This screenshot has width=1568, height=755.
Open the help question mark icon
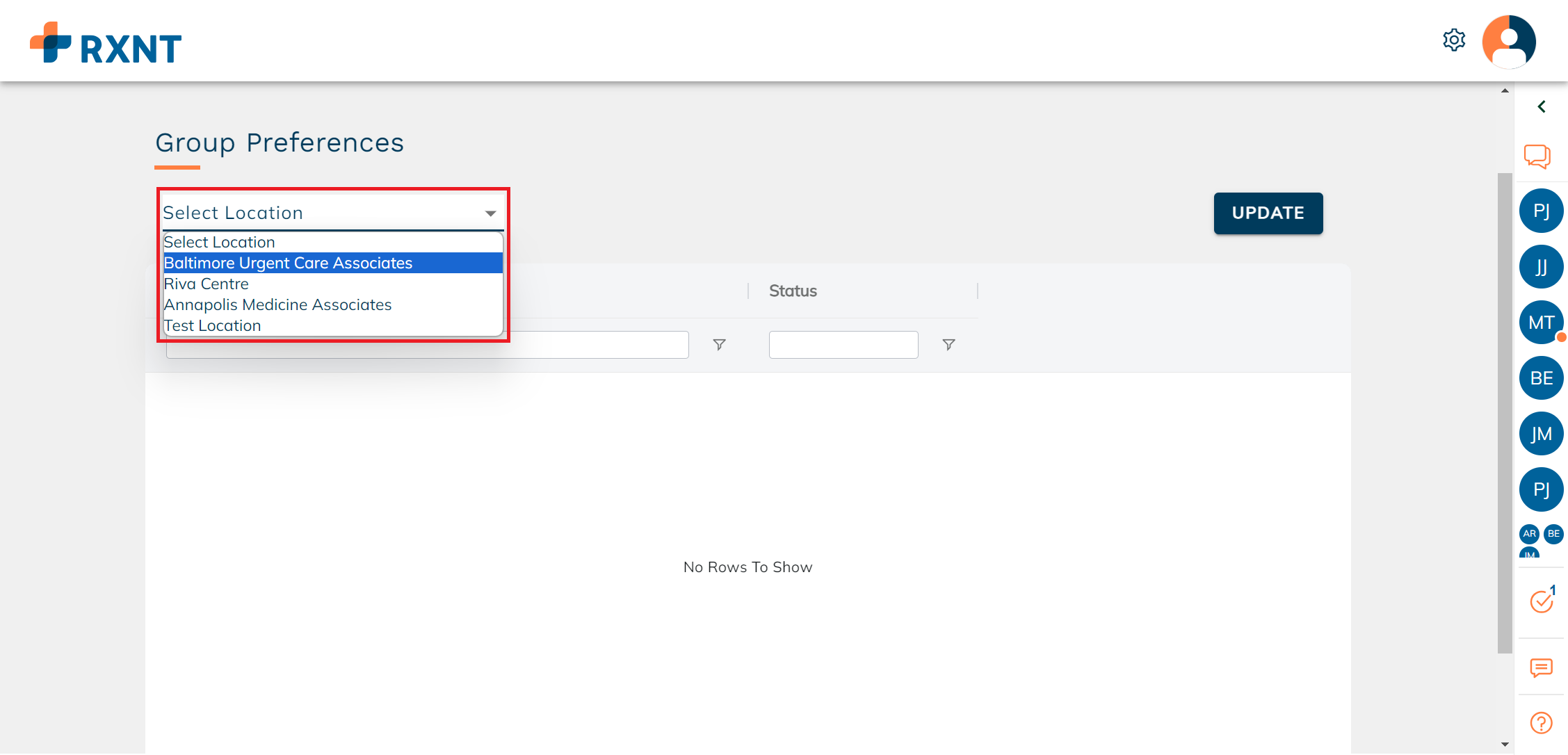[x=1541, y=723]
